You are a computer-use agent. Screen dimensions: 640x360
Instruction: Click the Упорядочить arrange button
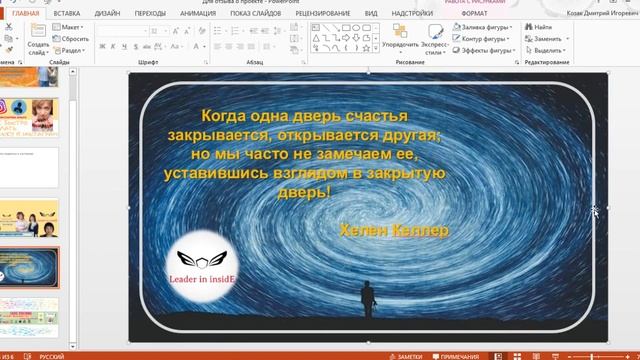400,39
